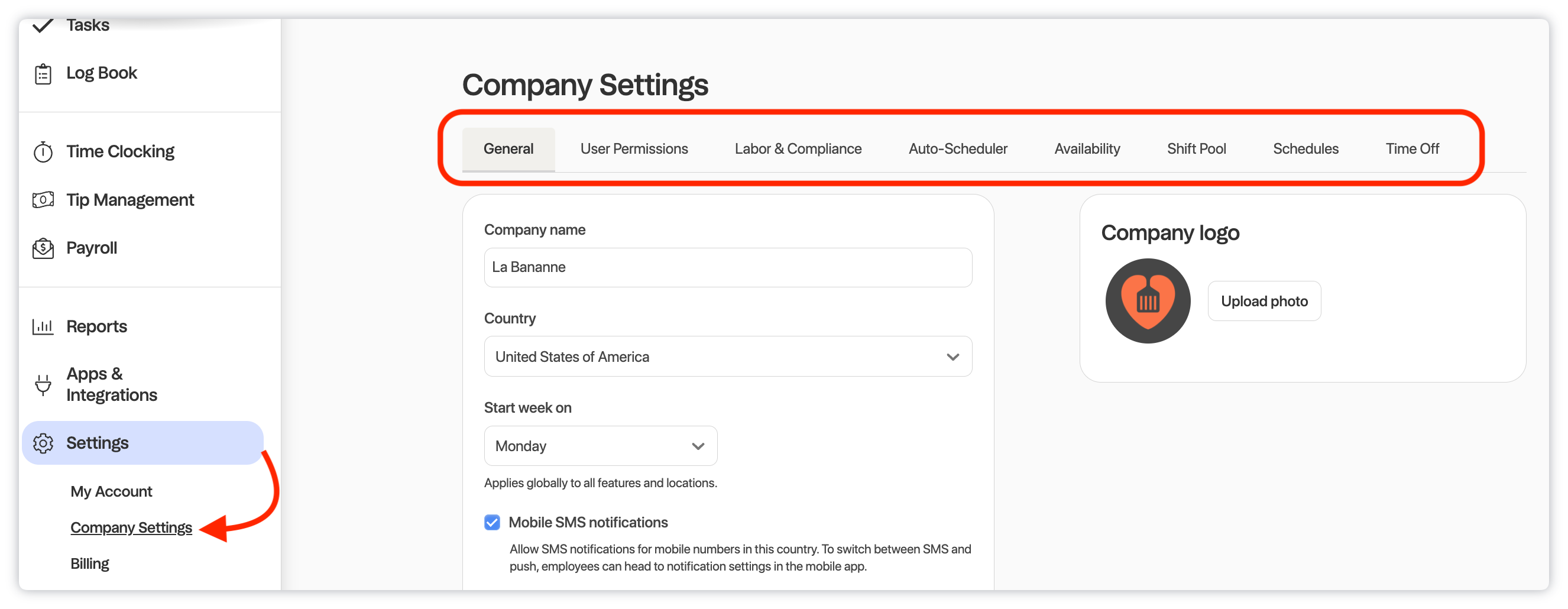
Task: Open the Labor & Compliance tab
Action: point(798,149)
